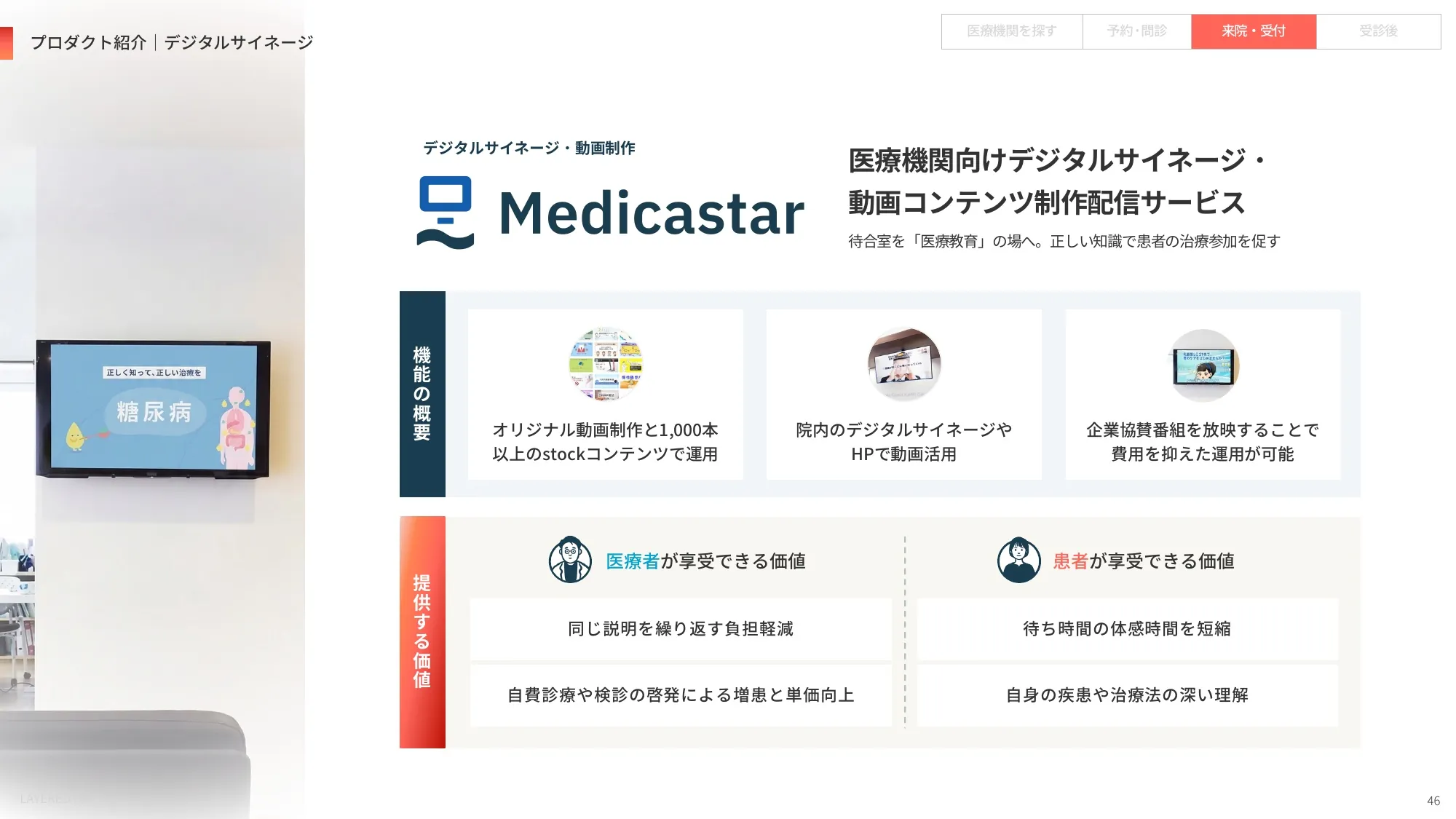1456x819 pixels.
Task: Click the card text オリジナル動画制作と1,000本
Action: click(x=606, y=430)
